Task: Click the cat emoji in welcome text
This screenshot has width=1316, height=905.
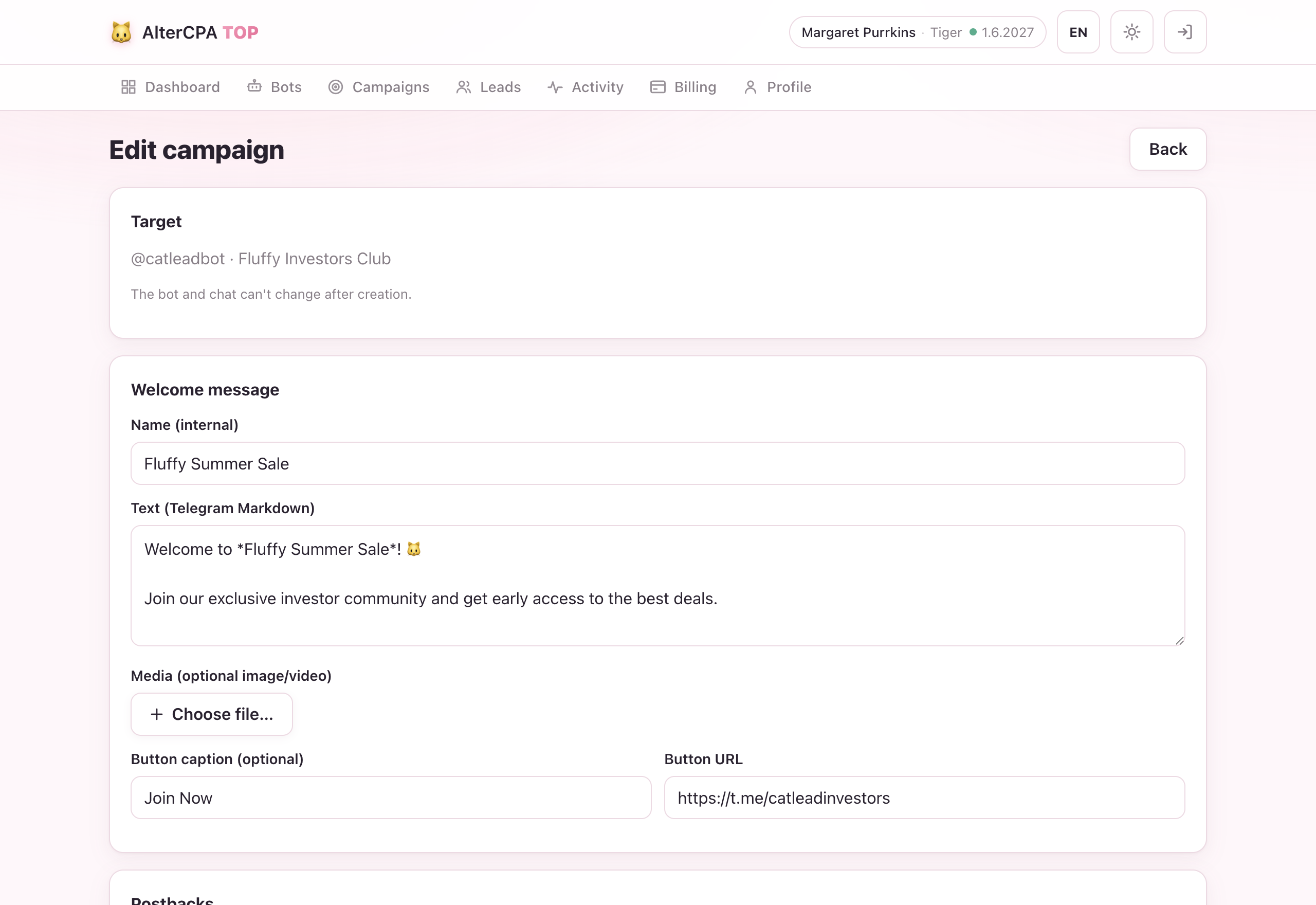Action: point(414,549)
